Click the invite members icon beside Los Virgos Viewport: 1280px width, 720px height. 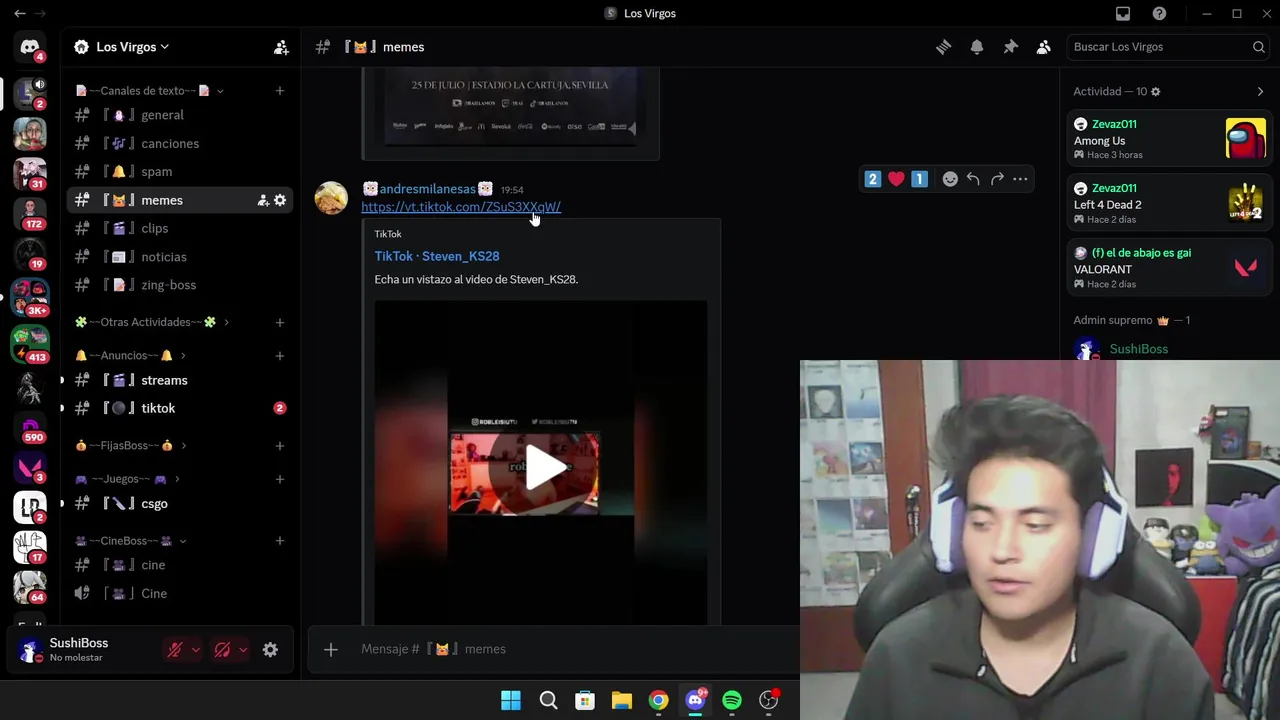coord(281,47)
